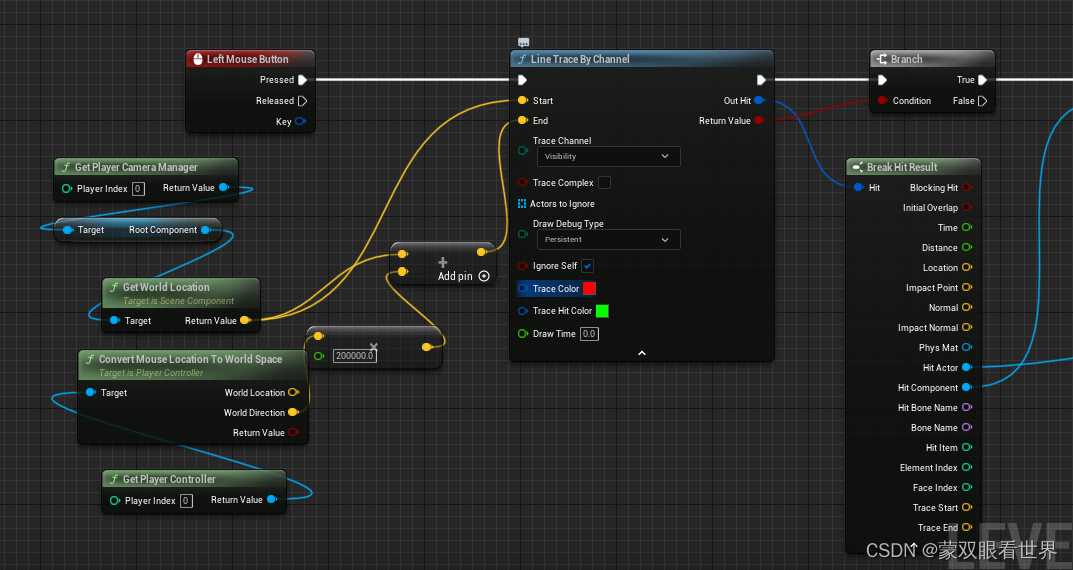The image size is (1073, 570).
Task: Click the Line Trace Return Value red pin
Action: pos(759,120)
